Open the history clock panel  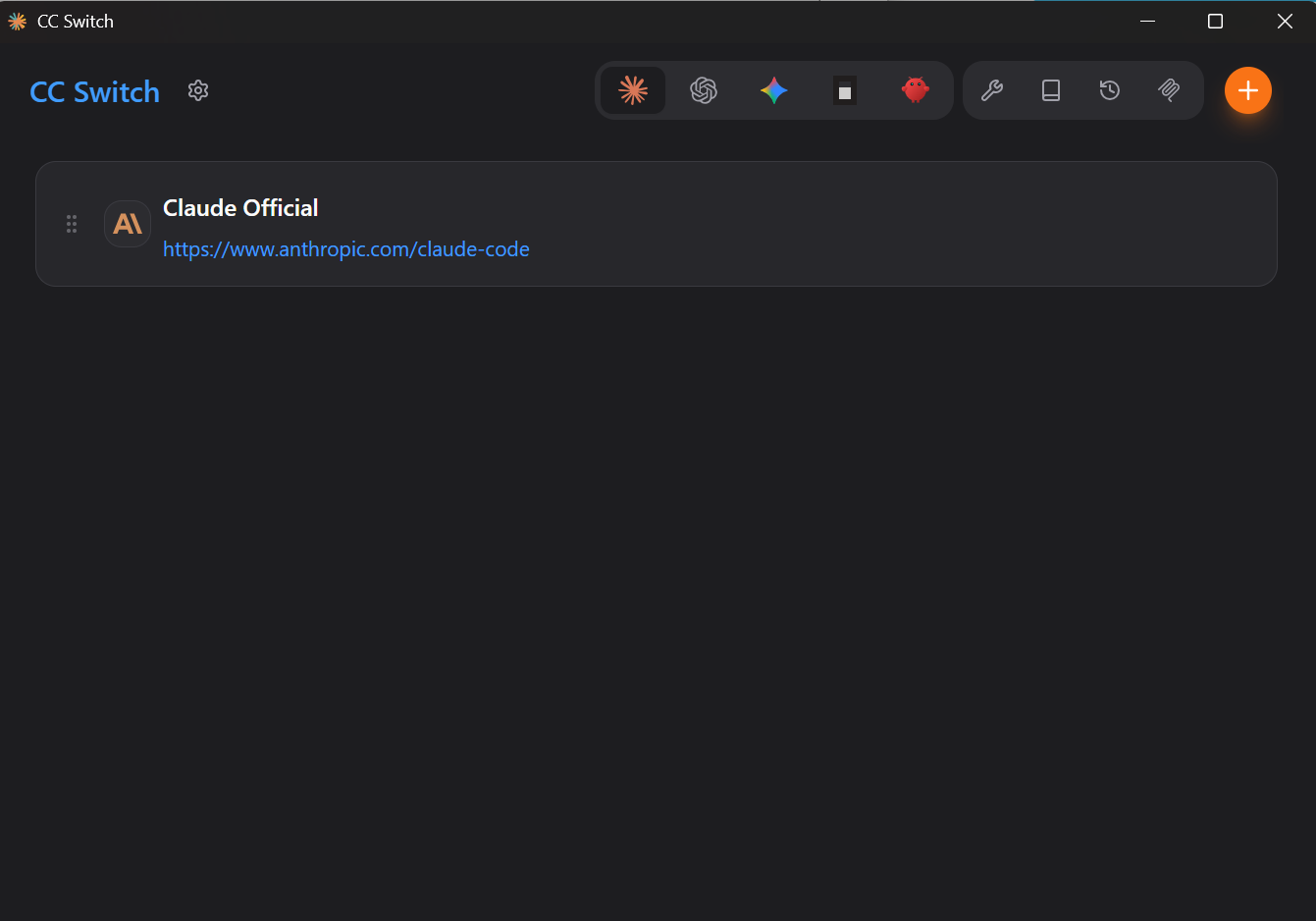[1110, 90]
